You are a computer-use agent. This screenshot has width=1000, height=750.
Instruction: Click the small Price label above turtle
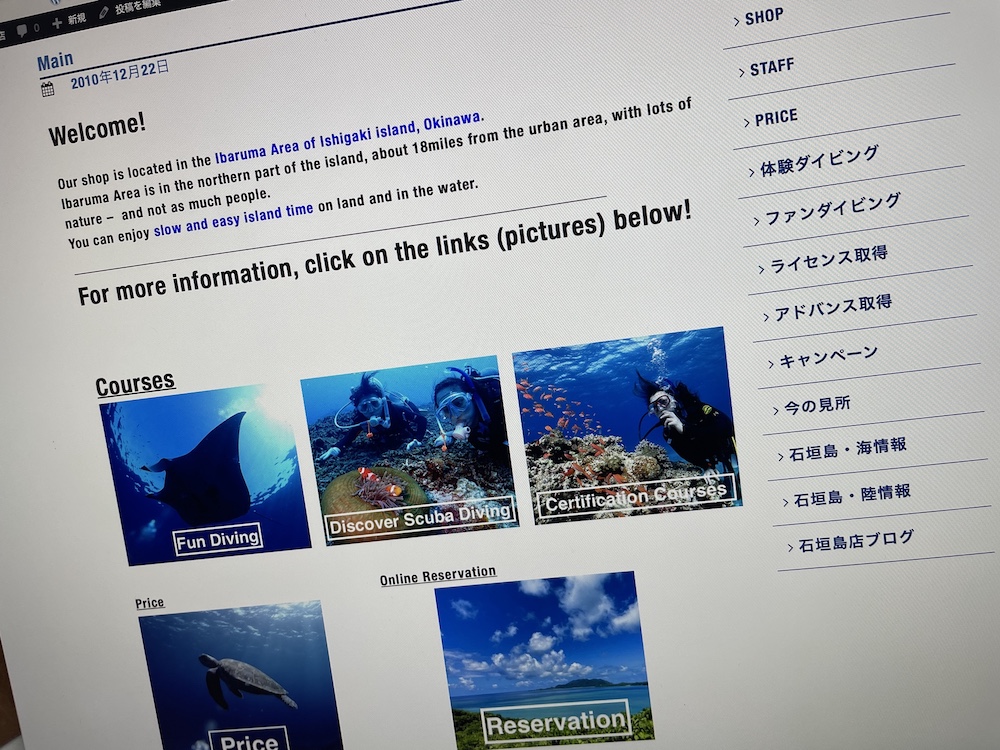[x=150, y=603]
